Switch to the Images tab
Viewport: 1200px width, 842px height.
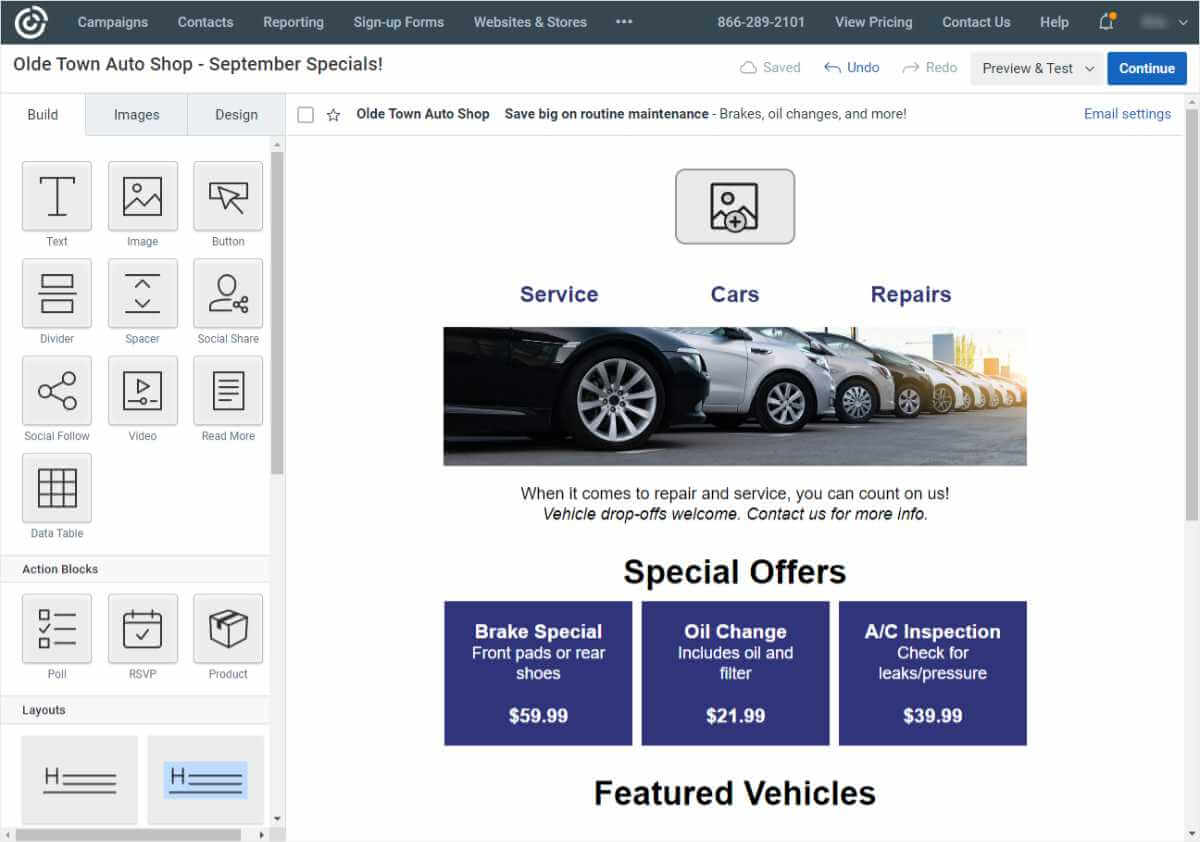point(135,114)
